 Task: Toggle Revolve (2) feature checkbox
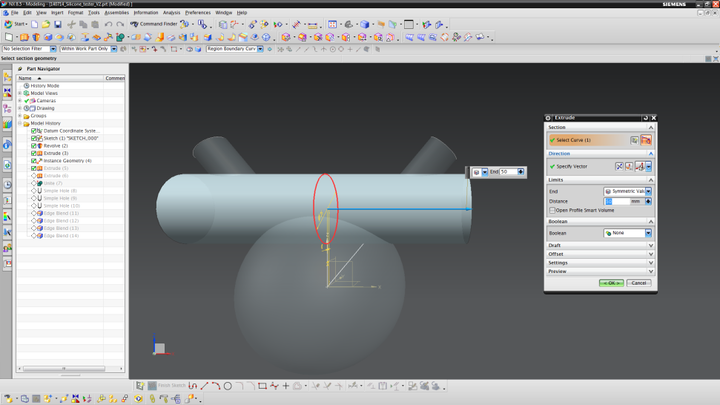pos(34,146)
